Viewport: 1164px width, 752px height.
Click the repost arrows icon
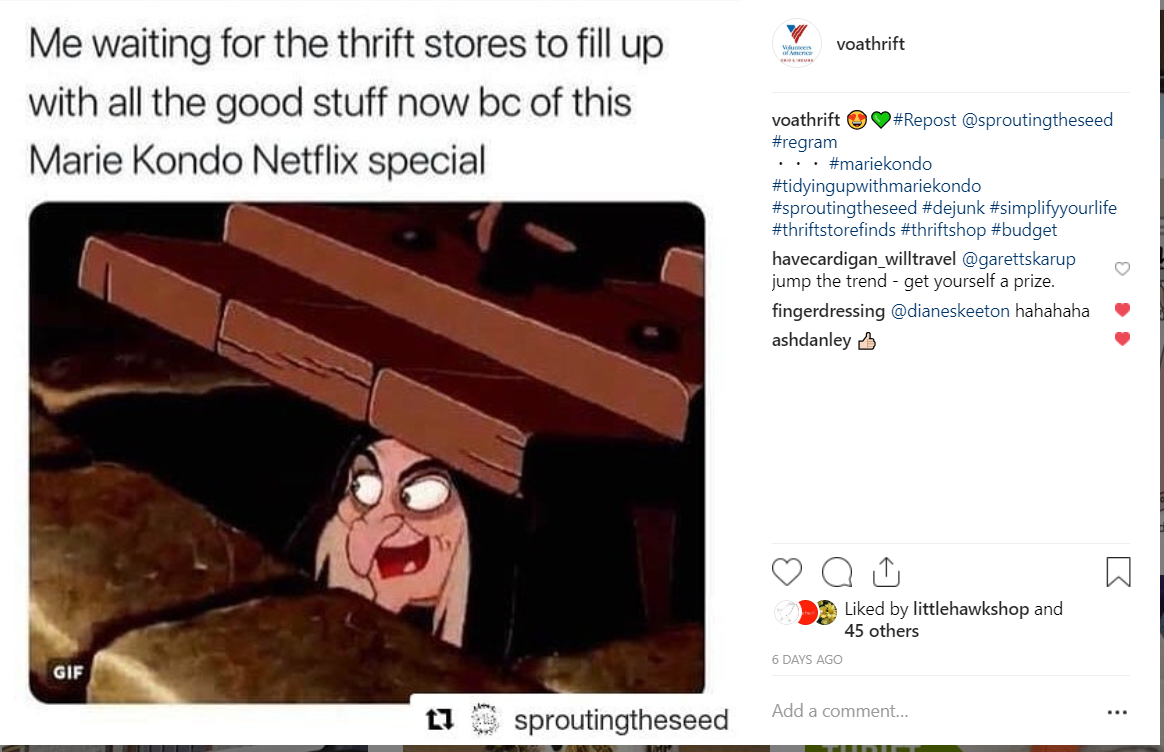[x=439, y=719]
